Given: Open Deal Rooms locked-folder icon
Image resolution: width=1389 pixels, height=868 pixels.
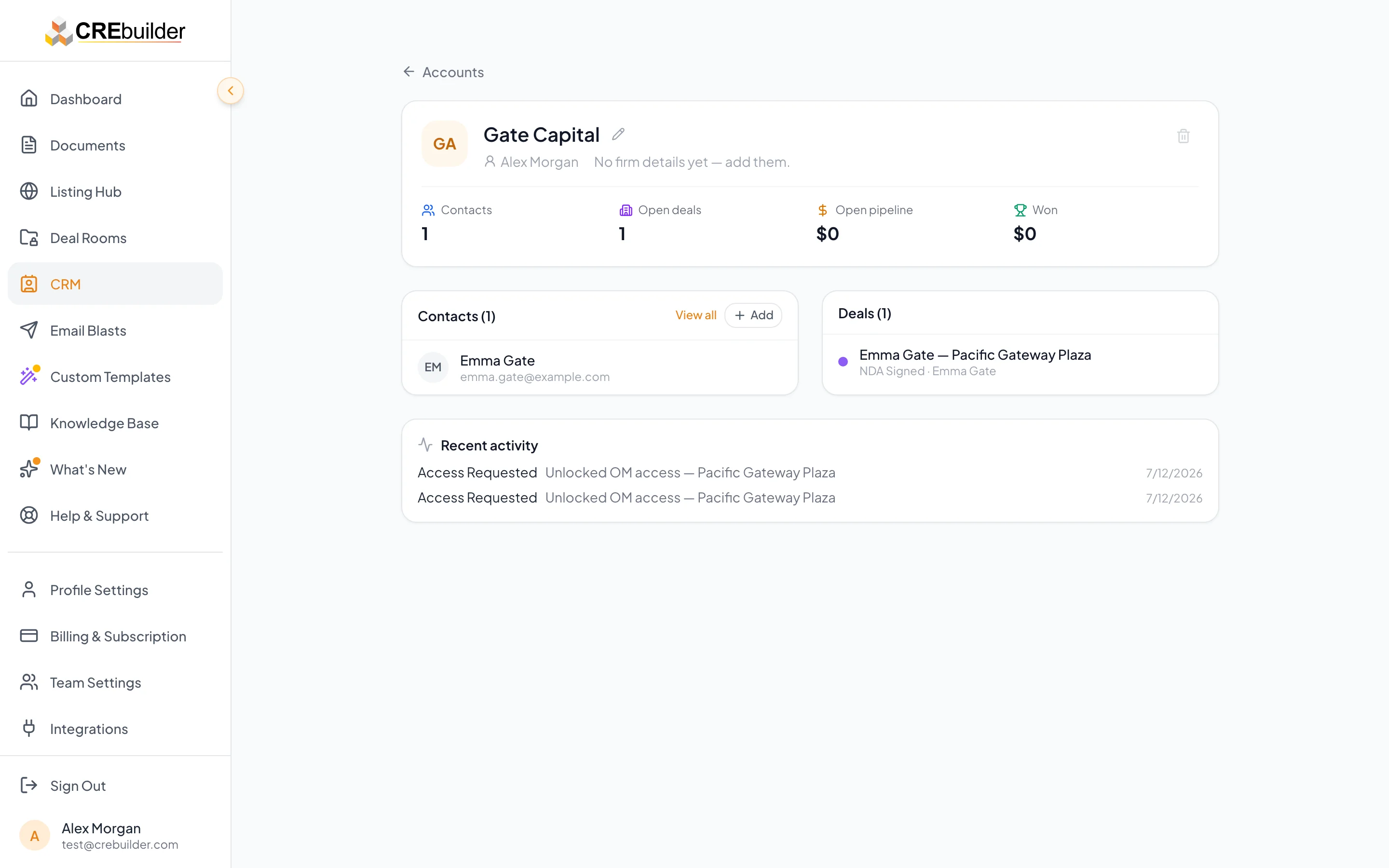Looking at the screenshot, I should [x=29, y=238].
